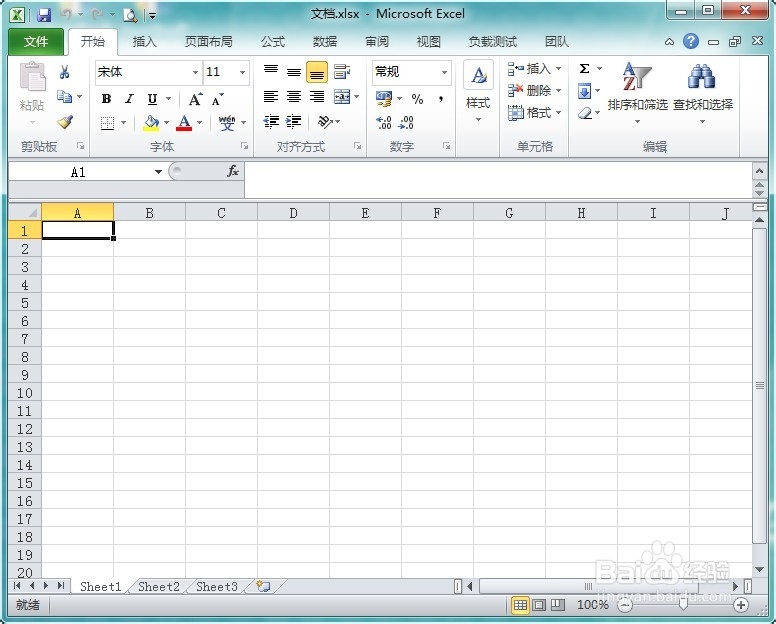The image size is (776, 624).
Task: Open the borders dropdown arrow
Action: [123, 122]
